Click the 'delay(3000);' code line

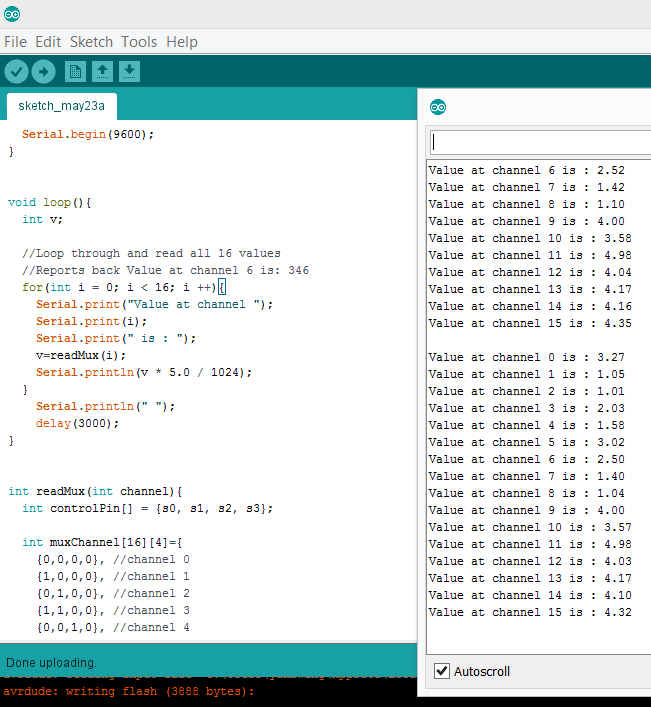[78, 423]
